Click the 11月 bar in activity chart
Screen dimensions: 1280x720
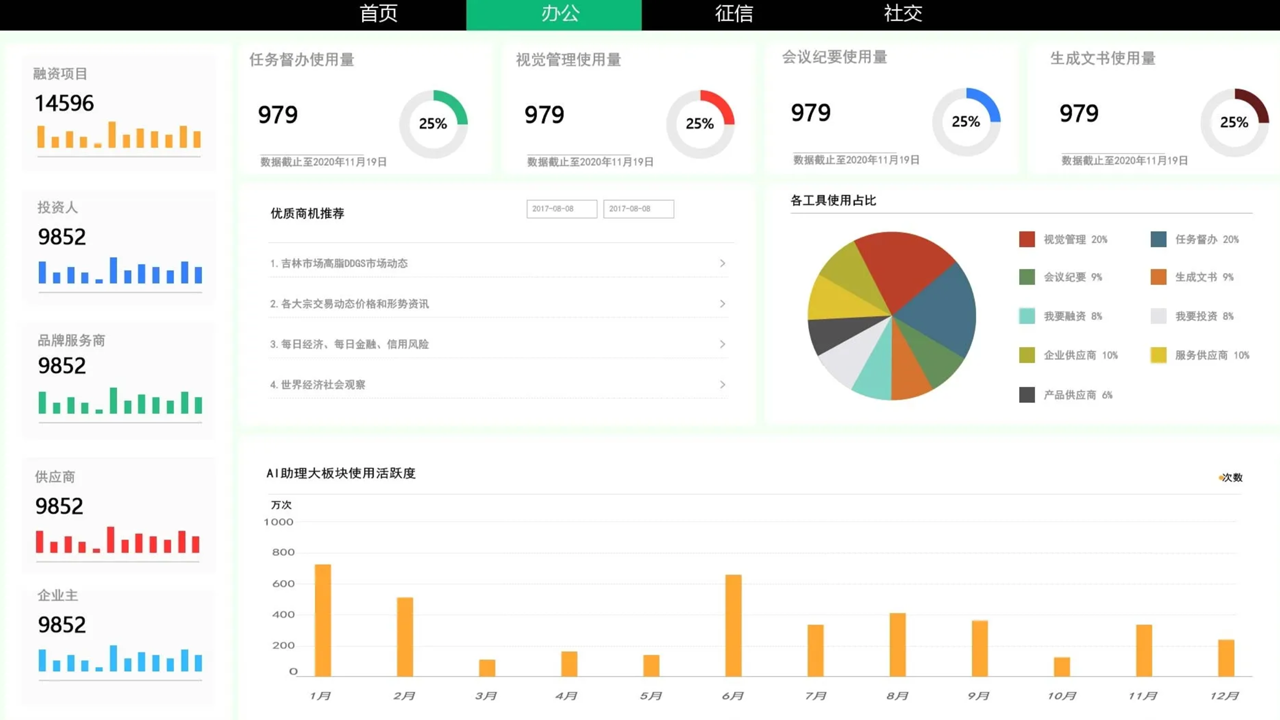tap(1144, 651)
